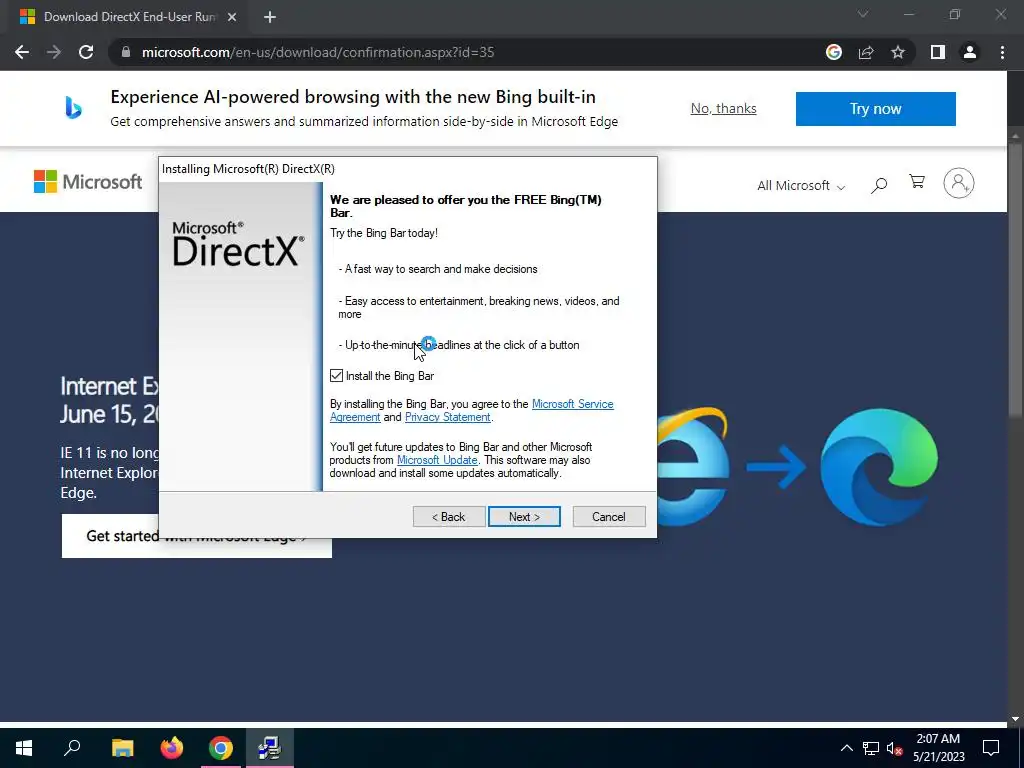Click the Microsoft sign-in account icon
Screen dimensions: 1024x768
959,183
